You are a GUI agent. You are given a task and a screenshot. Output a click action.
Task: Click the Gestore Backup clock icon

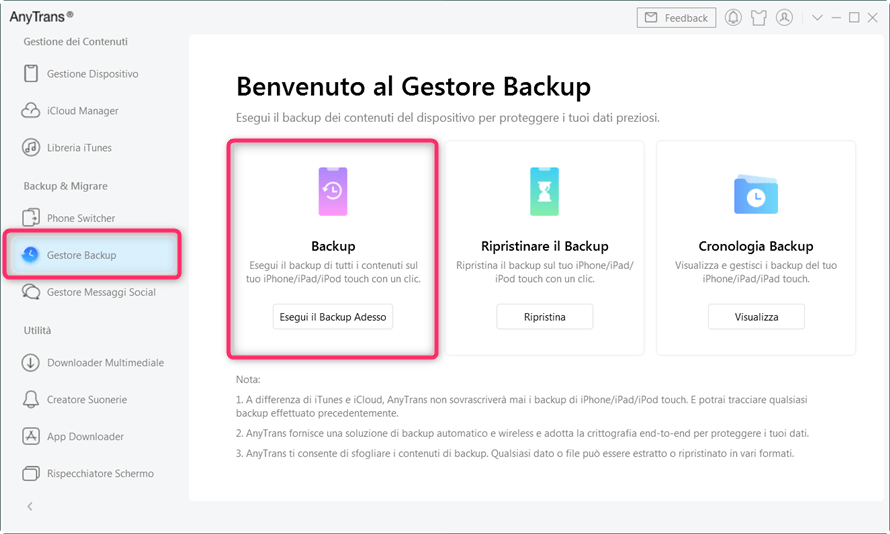30,255
